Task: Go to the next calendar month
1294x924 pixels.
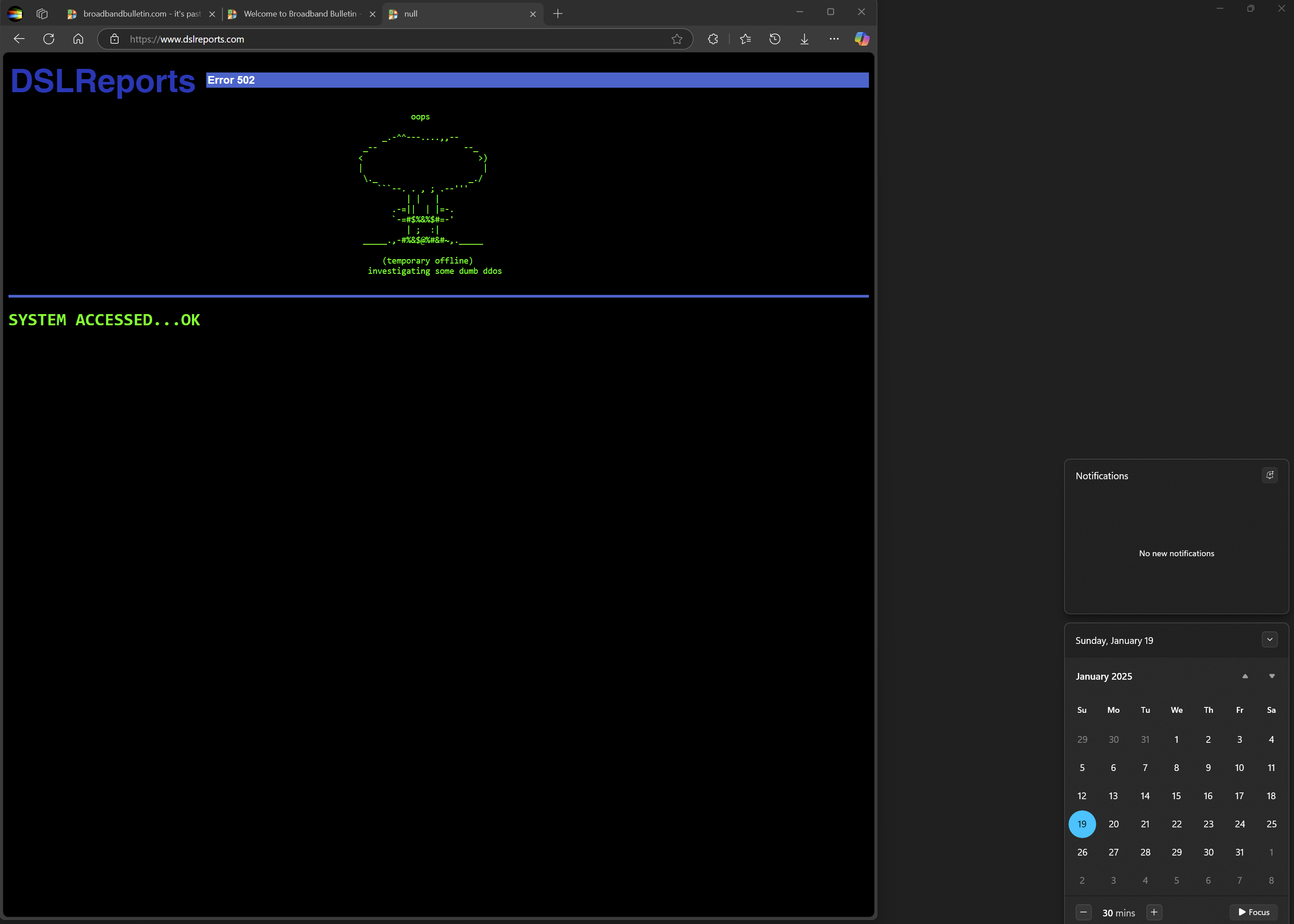Action: click(x=1272, y=676)
